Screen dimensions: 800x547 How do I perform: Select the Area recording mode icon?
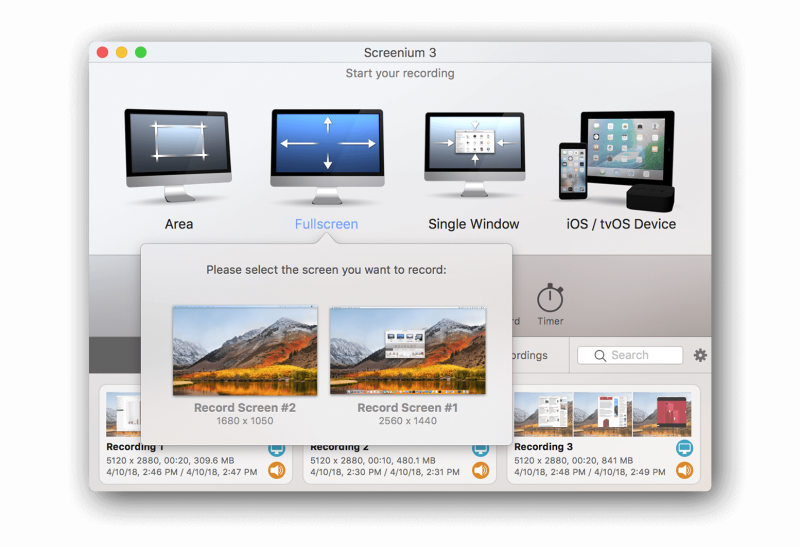coord(178,154)
